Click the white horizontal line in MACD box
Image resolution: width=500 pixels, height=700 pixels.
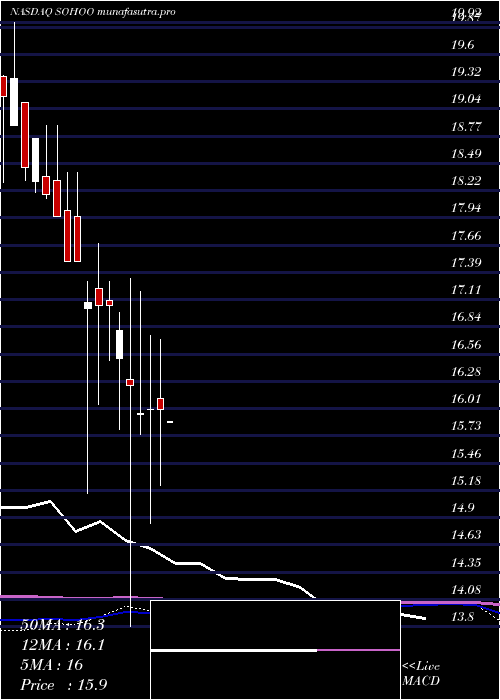point(234,650)
